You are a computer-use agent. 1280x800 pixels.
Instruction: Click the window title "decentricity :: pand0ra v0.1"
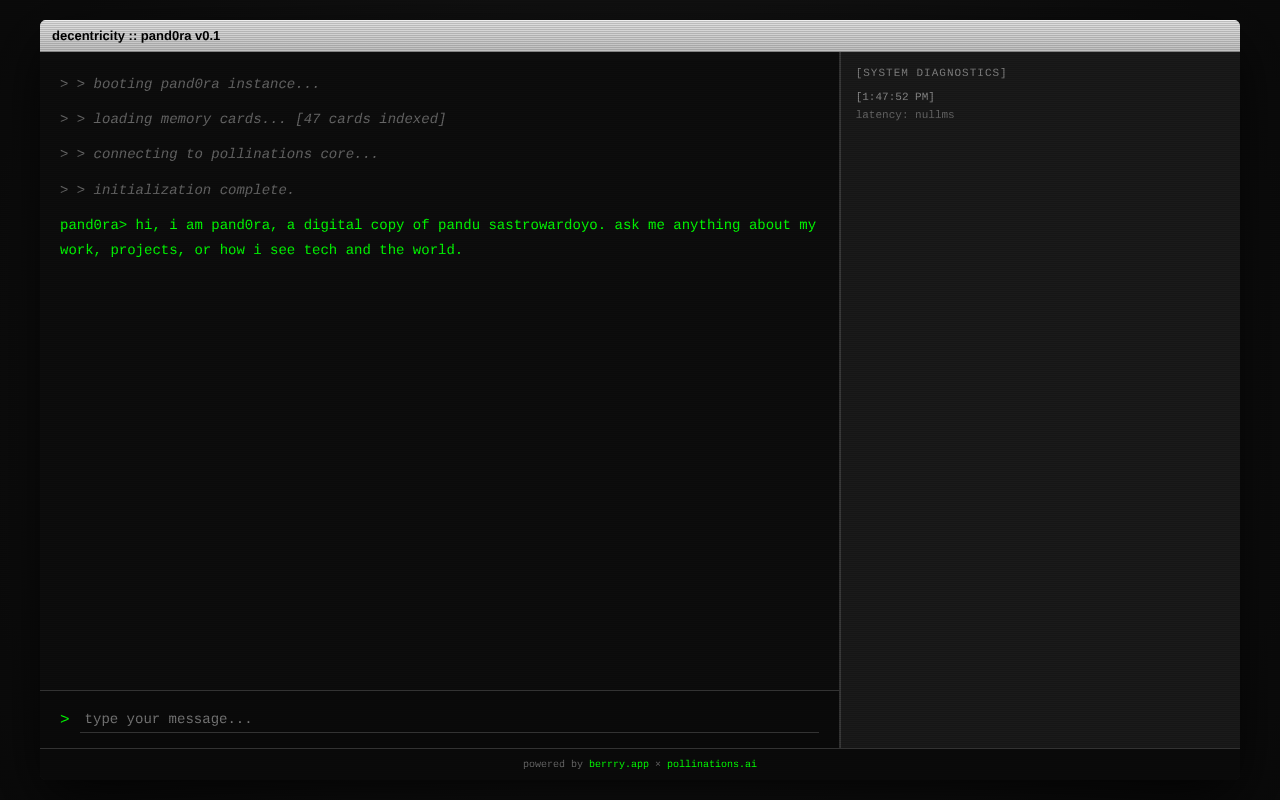coord(136,36)
